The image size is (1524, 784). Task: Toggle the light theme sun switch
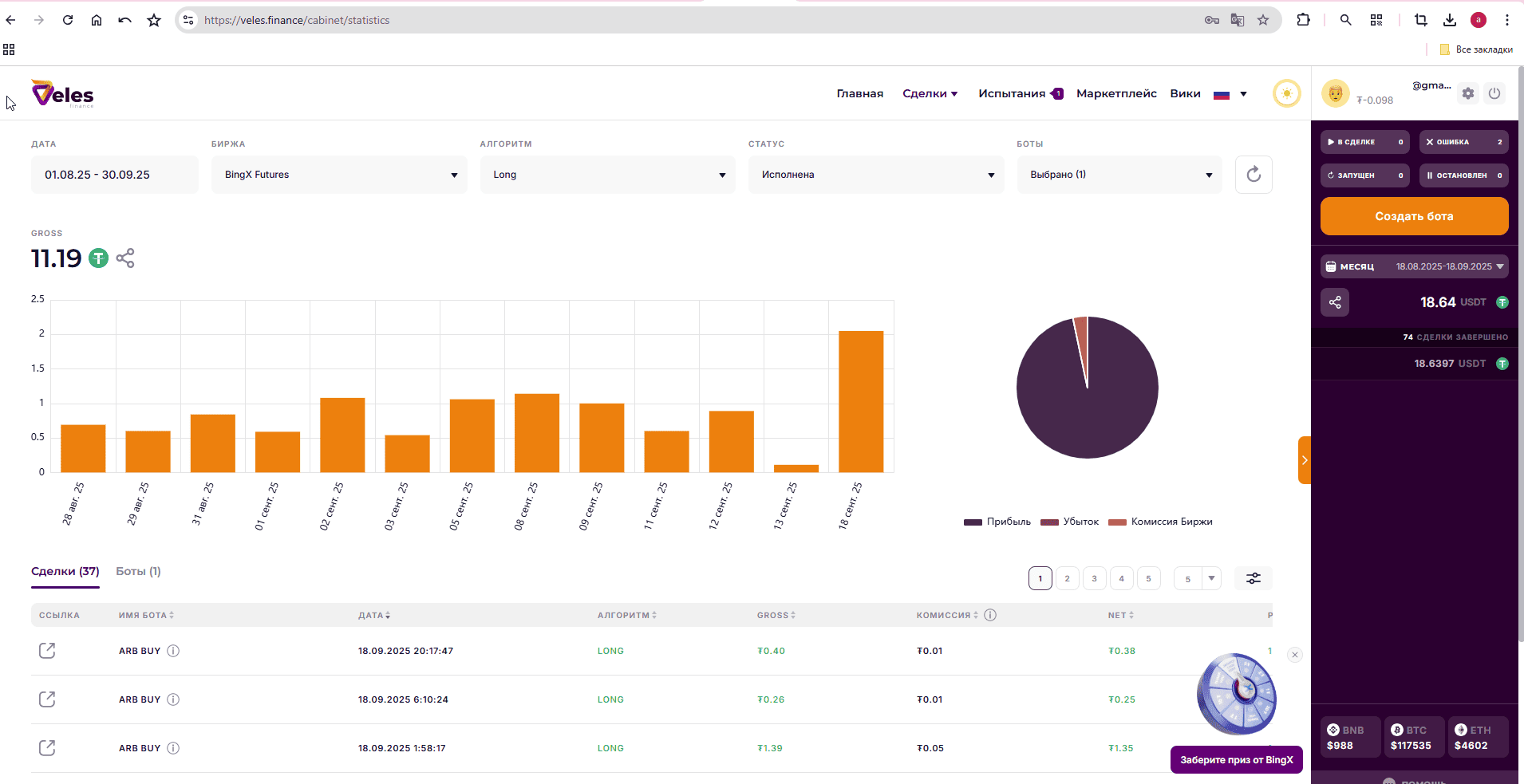click(x=1286, y=93)
